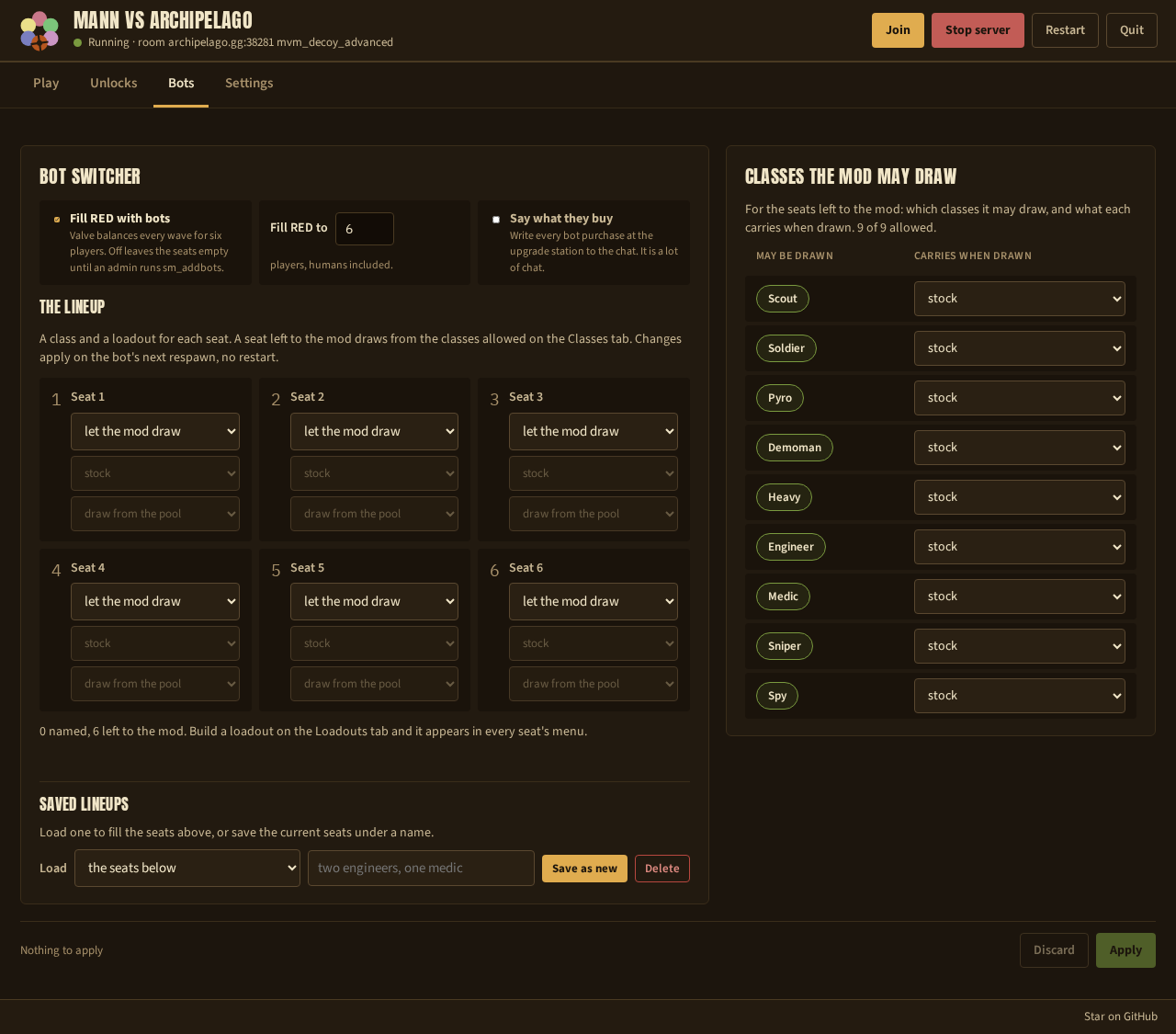Open the Star on GitHub link

pos(1121,1017)
